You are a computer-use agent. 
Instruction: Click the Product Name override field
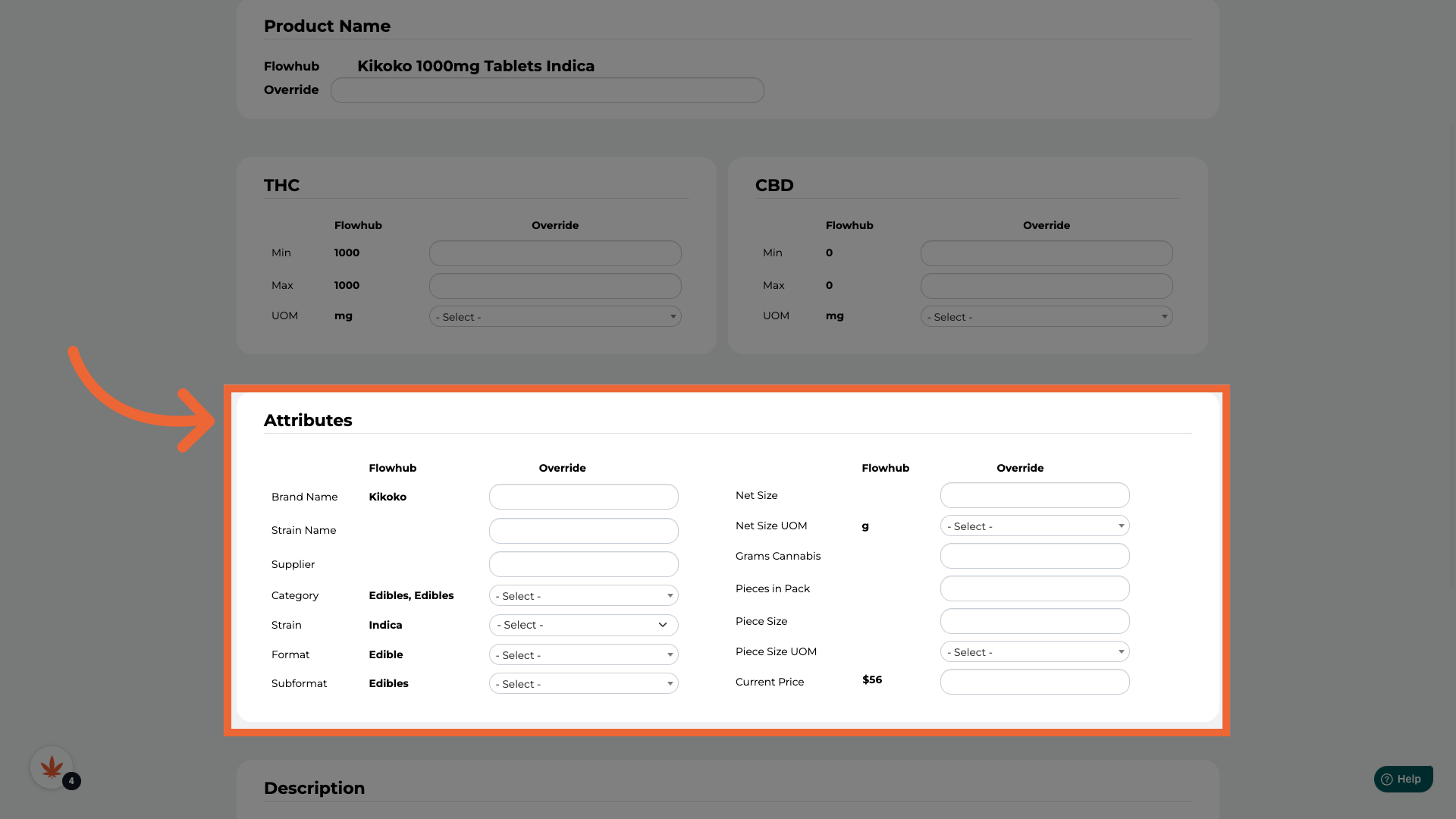click(x=547, y=90)
